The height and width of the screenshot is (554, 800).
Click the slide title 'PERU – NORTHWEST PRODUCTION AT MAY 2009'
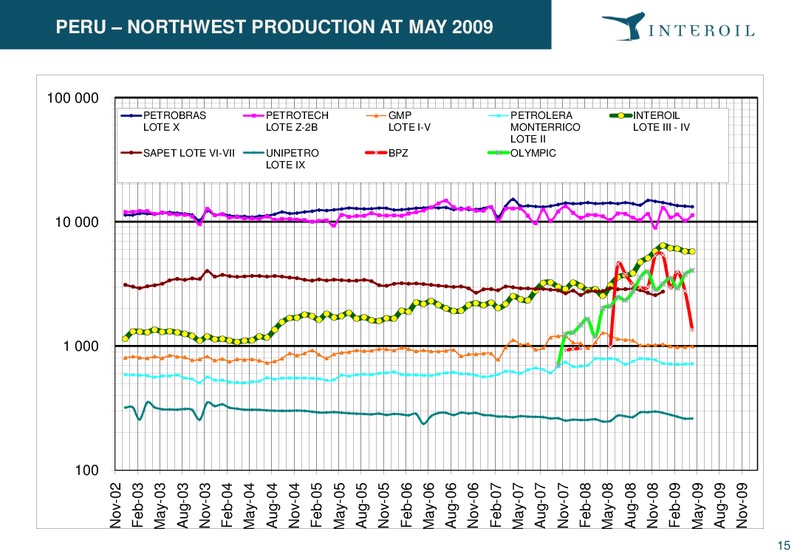pyautogui.click(x=274, y=27)
